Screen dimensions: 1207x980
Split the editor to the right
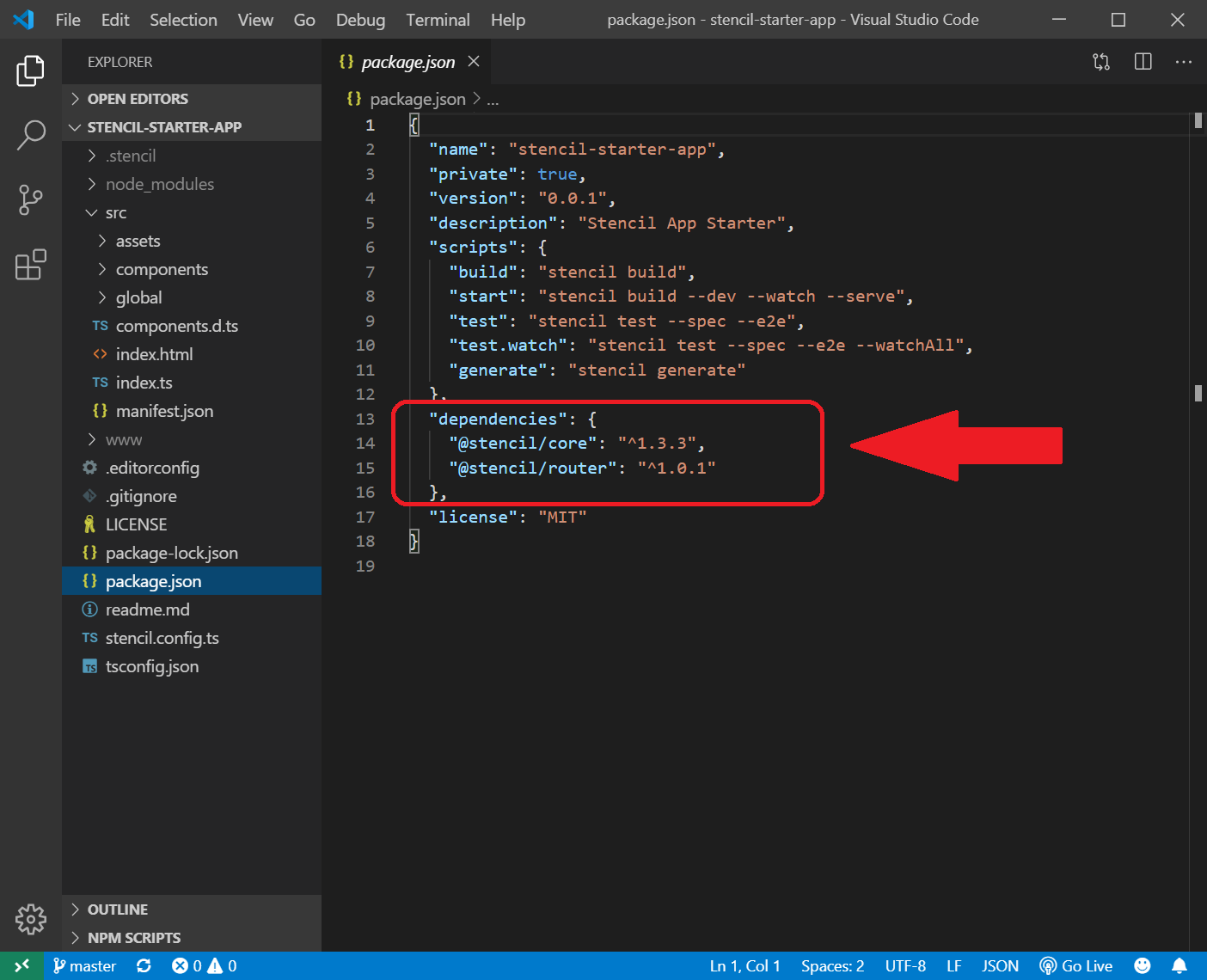coord(1143,62)
